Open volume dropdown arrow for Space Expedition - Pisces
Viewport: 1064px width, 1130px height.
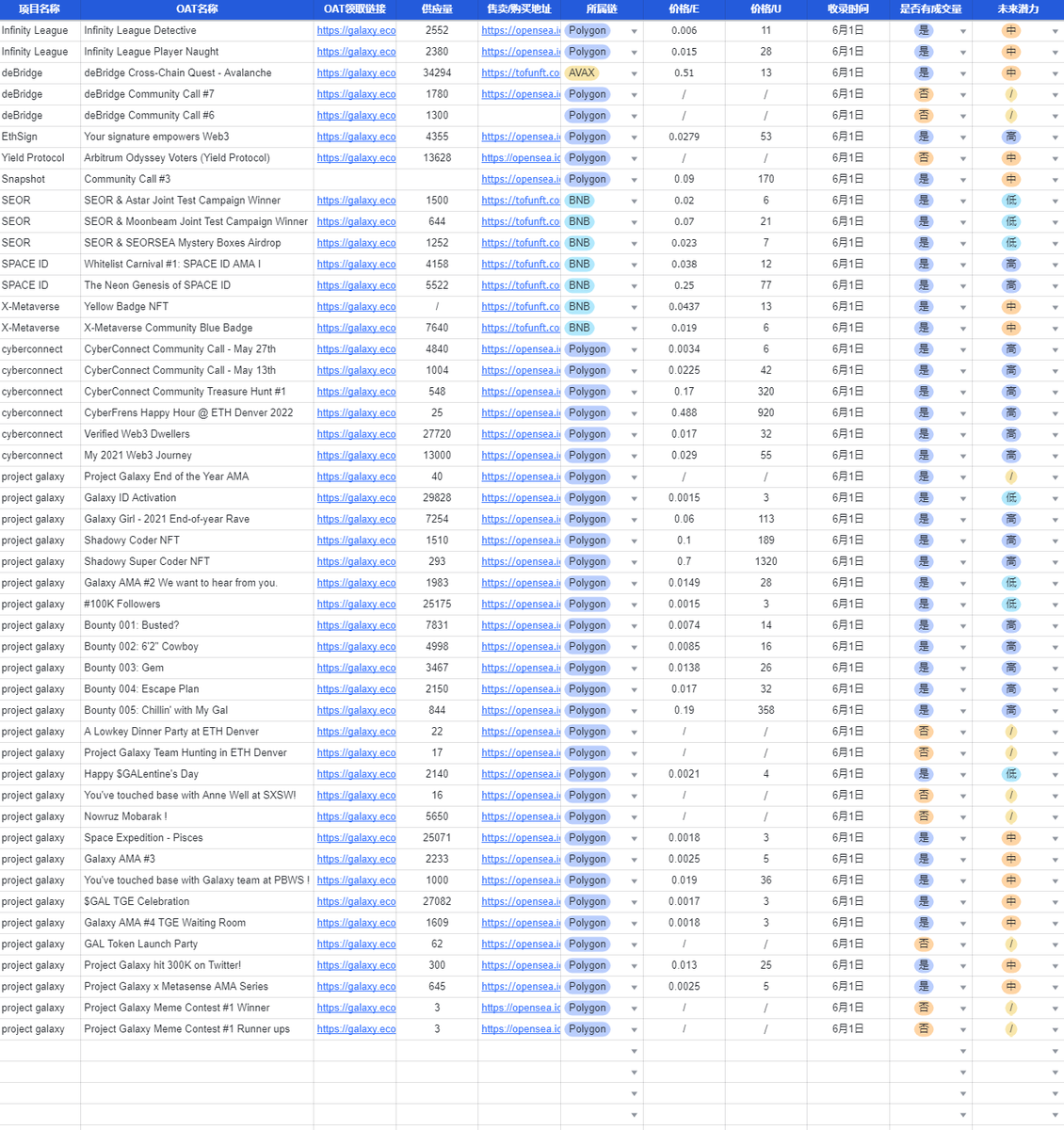962,838
